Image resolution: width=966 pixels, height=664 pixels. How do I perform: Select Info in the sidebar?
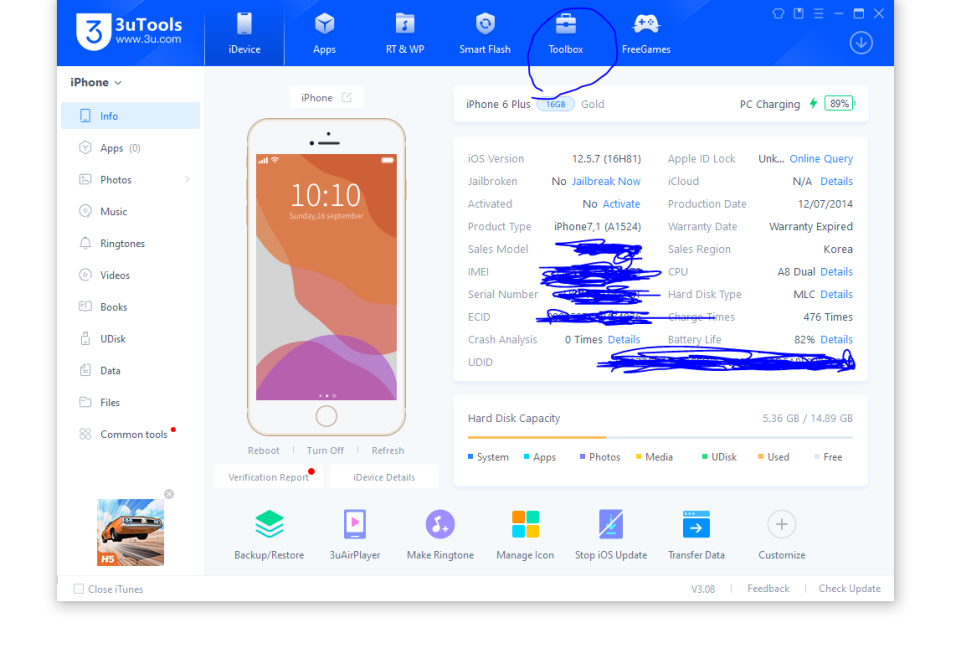tap(131, 116)
